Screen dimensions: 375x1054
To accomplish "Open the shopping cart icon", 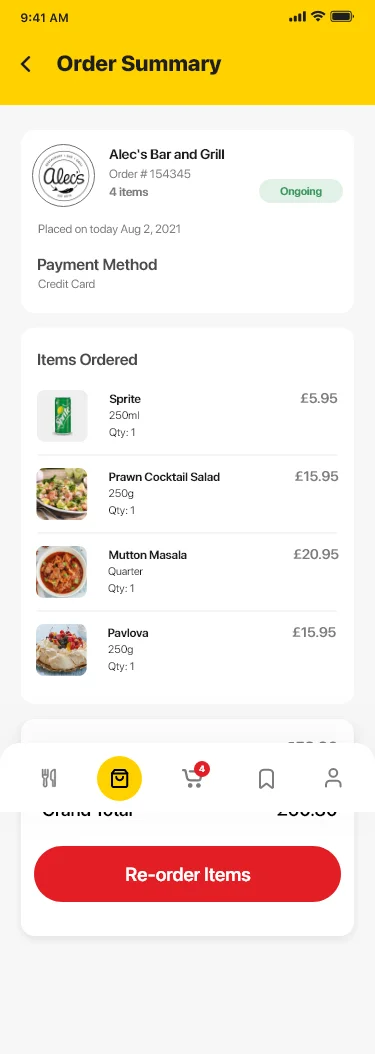I will [192, 779].
